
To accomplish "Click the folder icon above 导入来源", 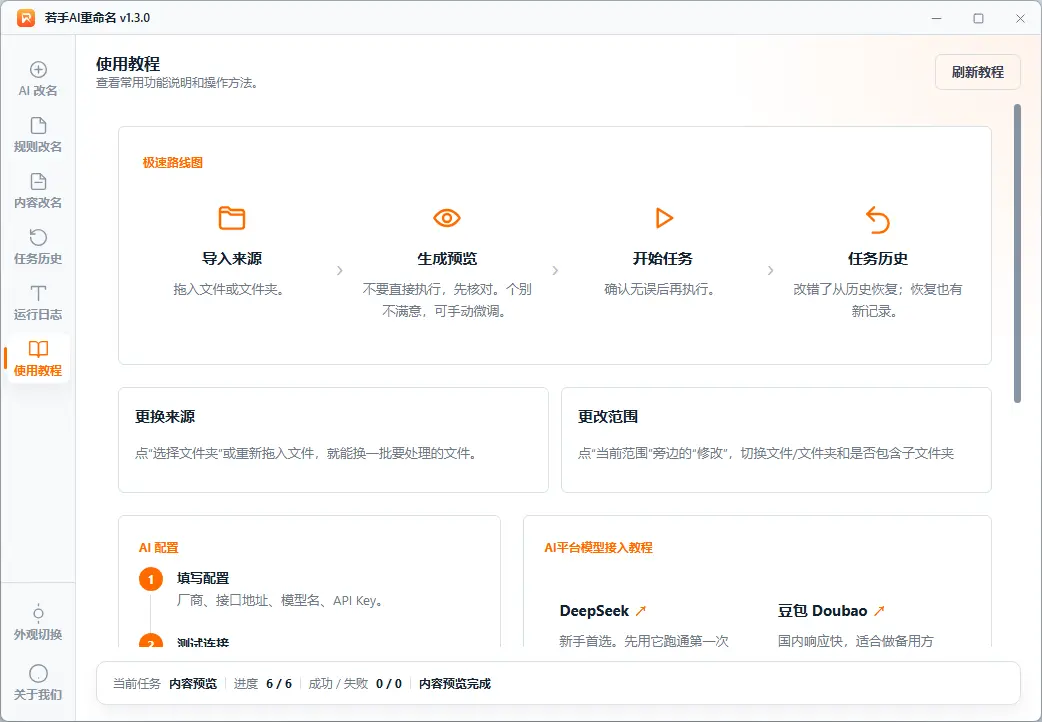I will coord(232,218).
